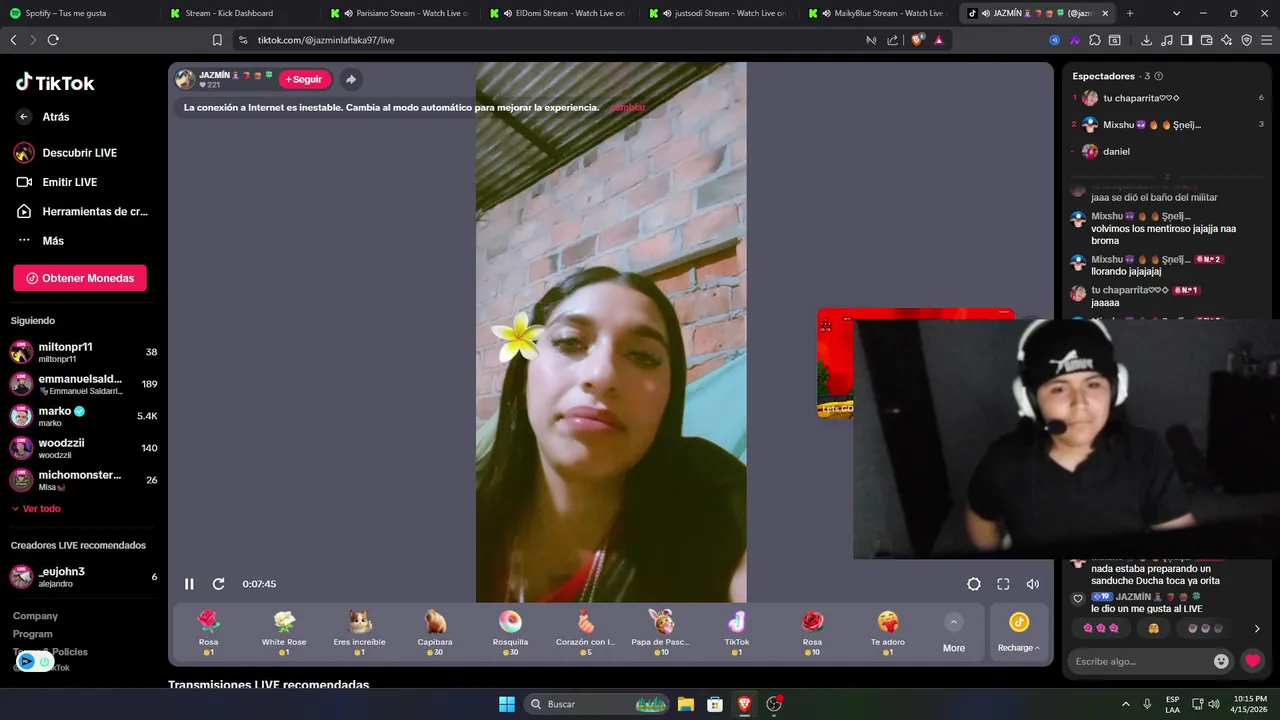1280x720 pixels.
Task: Select viewer Mixshu in spectators list
Action: point(1167,125)
